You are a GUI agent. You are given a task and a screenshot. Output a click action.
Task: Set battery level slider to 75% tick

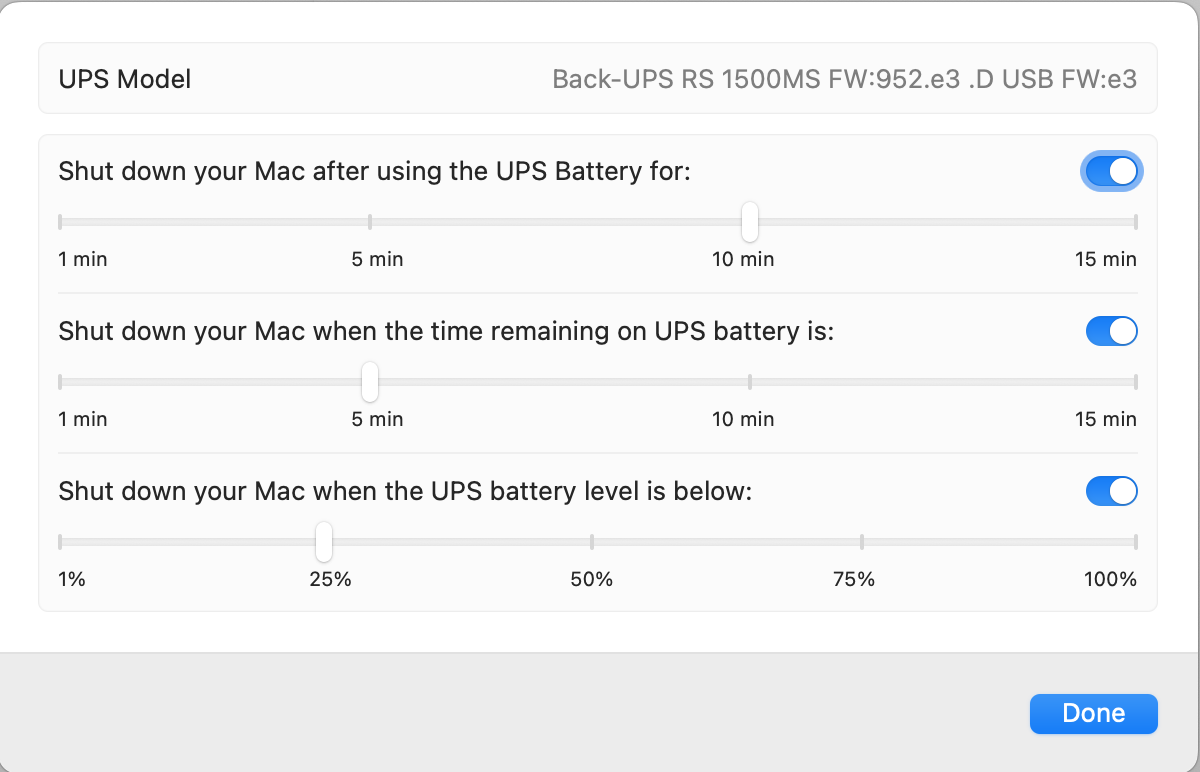click(x=862, y=542)
